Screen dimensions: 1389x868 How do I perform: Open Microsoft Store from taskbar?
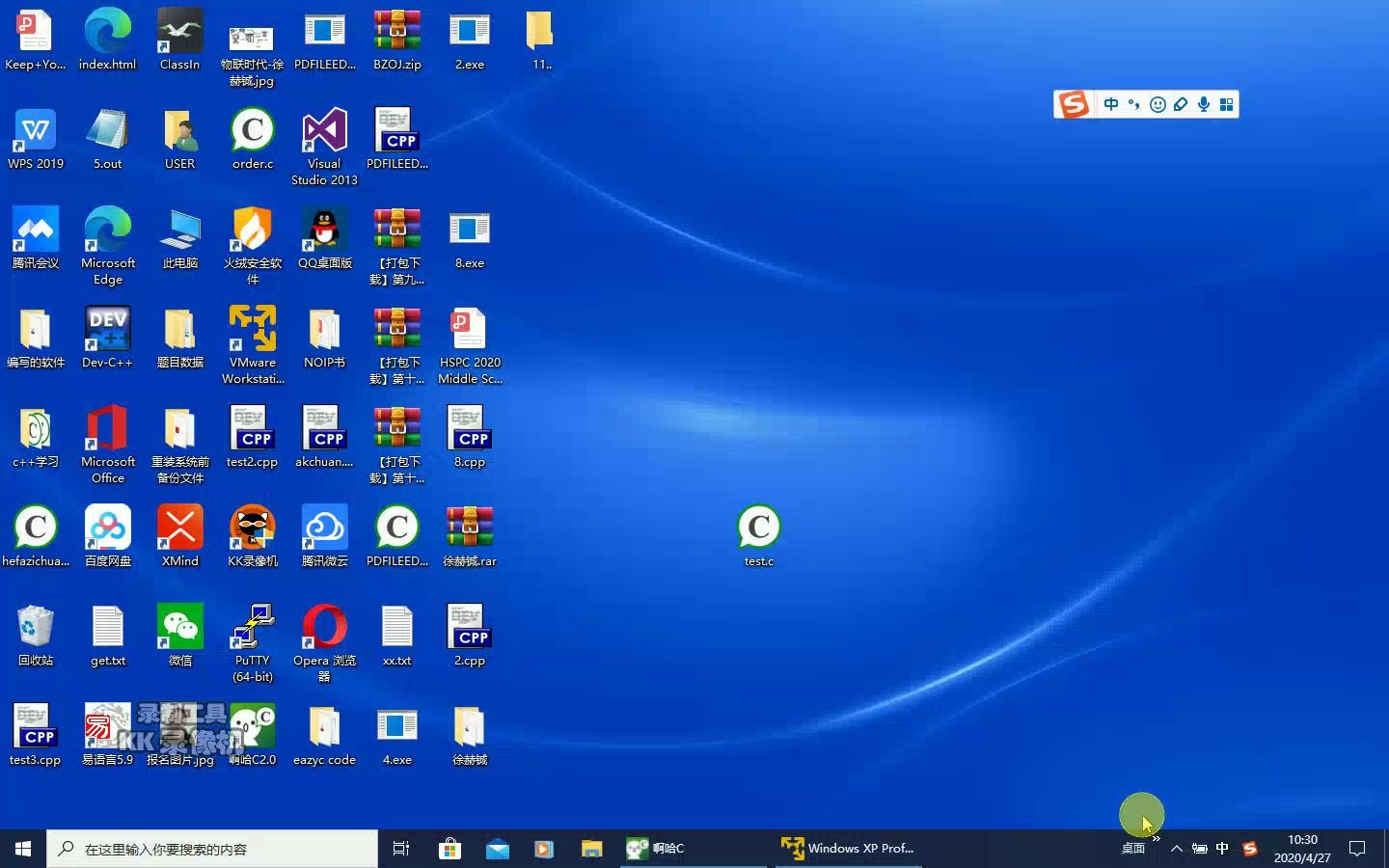[449, 849]
